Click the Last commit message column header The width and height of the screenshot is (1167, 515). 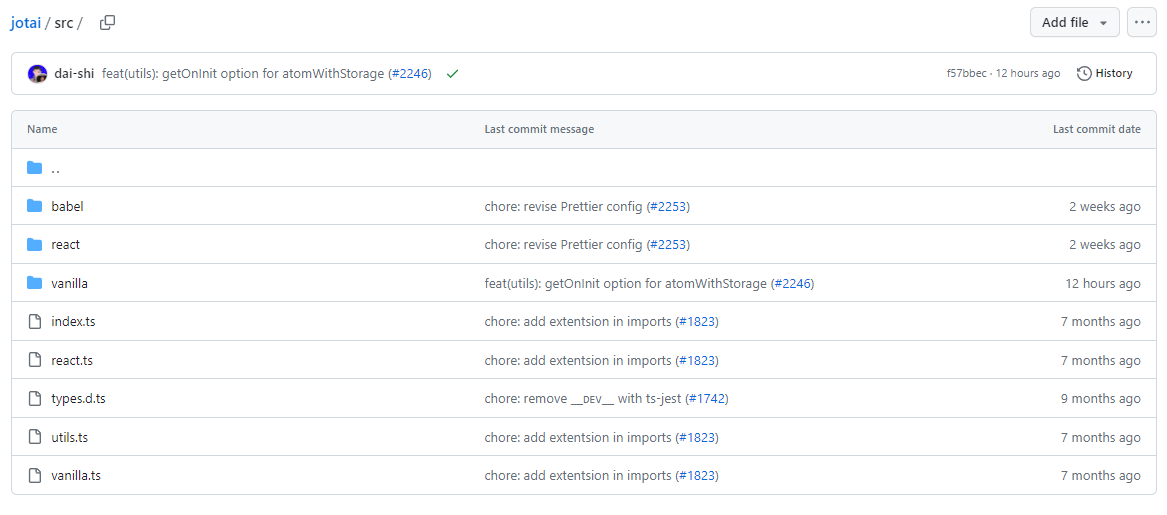point(539,129)
